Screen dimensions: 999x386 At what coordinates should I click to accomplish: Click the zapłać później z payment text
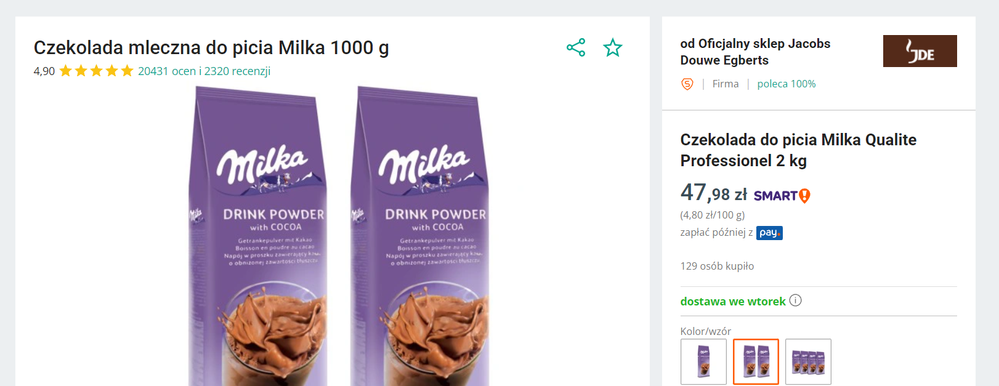click(x=717, y=233)
